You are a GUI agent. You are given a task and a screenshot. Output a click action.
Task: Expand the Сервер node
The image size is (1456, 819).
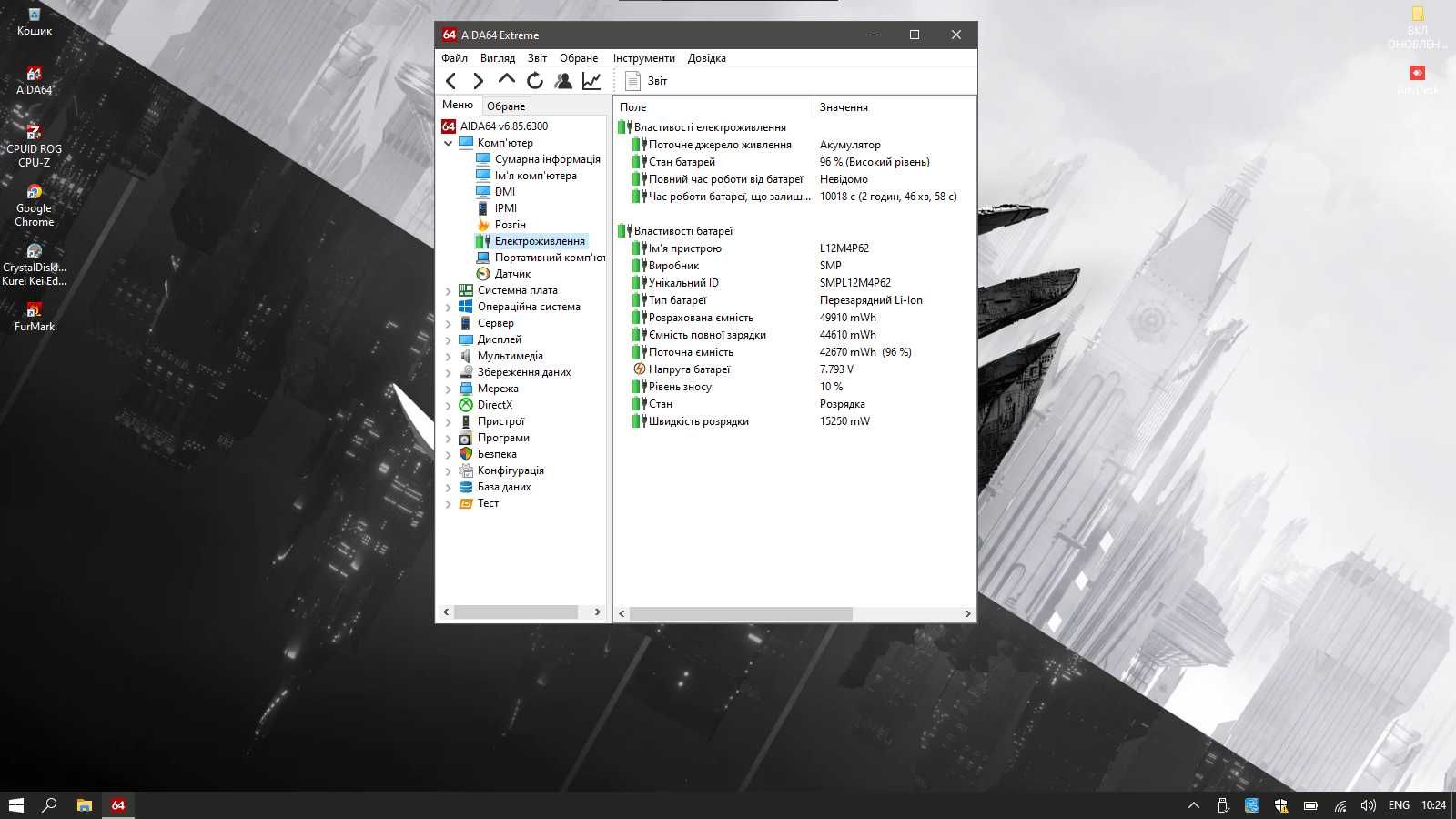point(448,324)
